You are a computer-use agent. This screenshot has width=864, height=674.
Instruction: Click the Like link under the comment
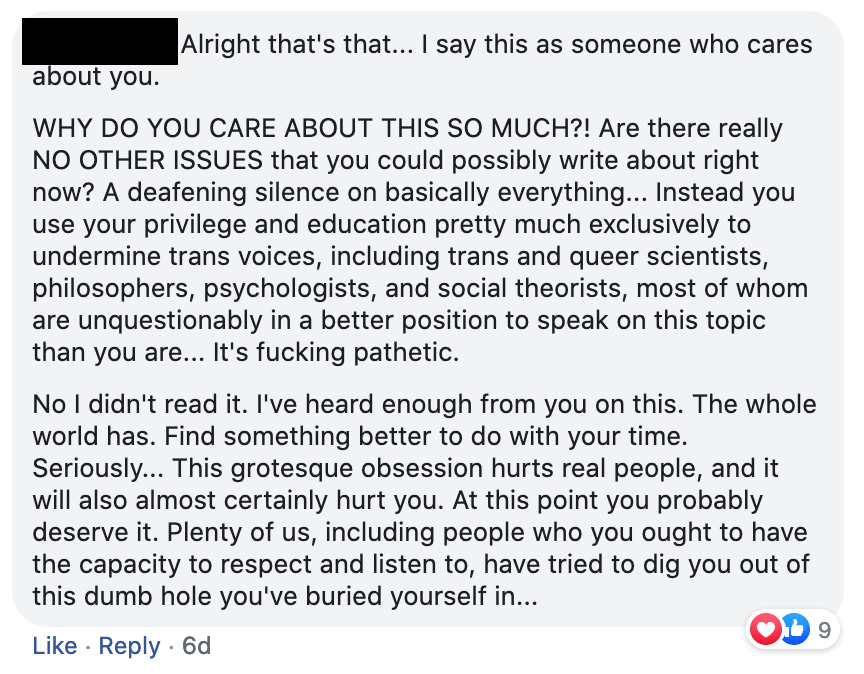tap(54, 646)
